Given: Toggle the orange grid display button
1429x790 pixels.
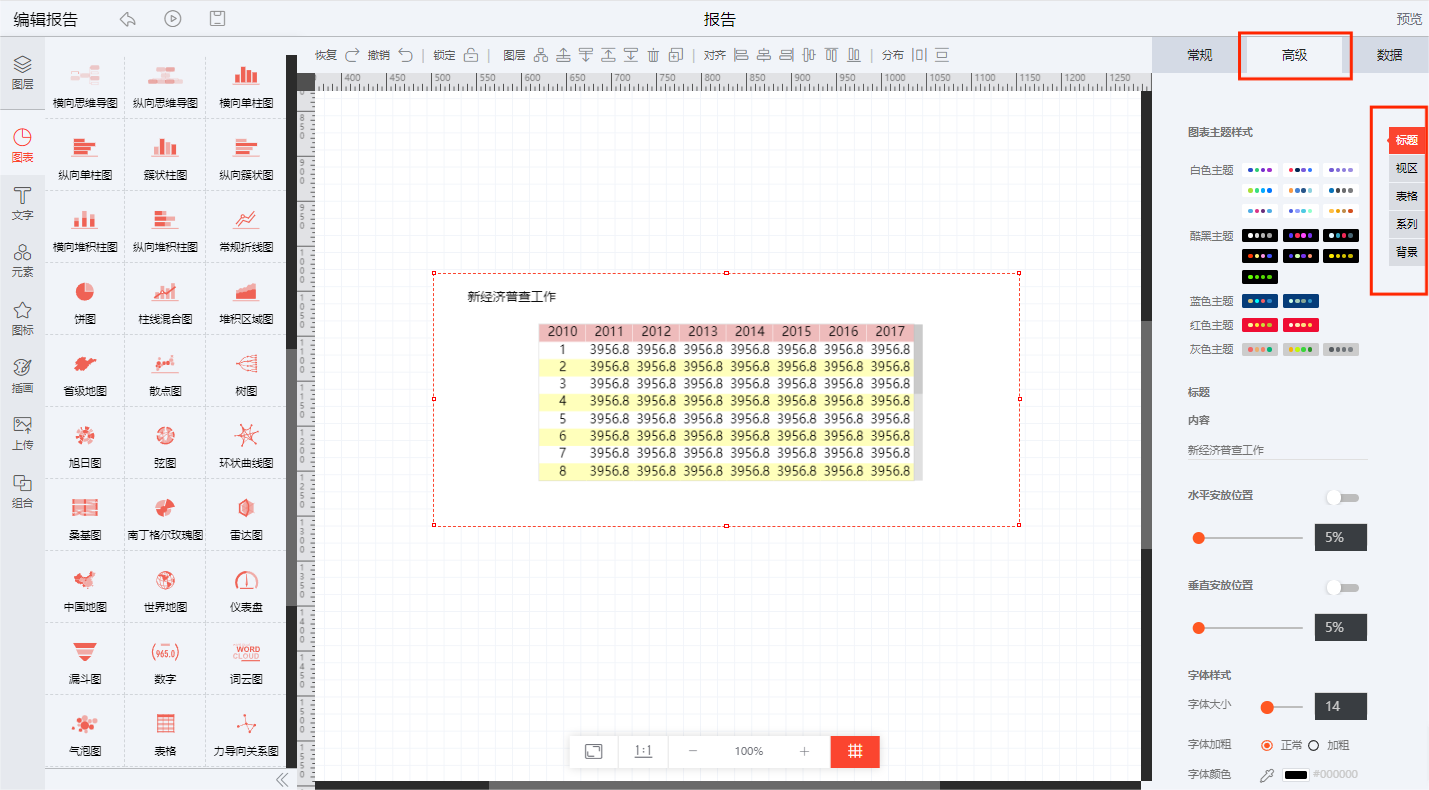Looking at the screenshot, I should tap(855, 751).
